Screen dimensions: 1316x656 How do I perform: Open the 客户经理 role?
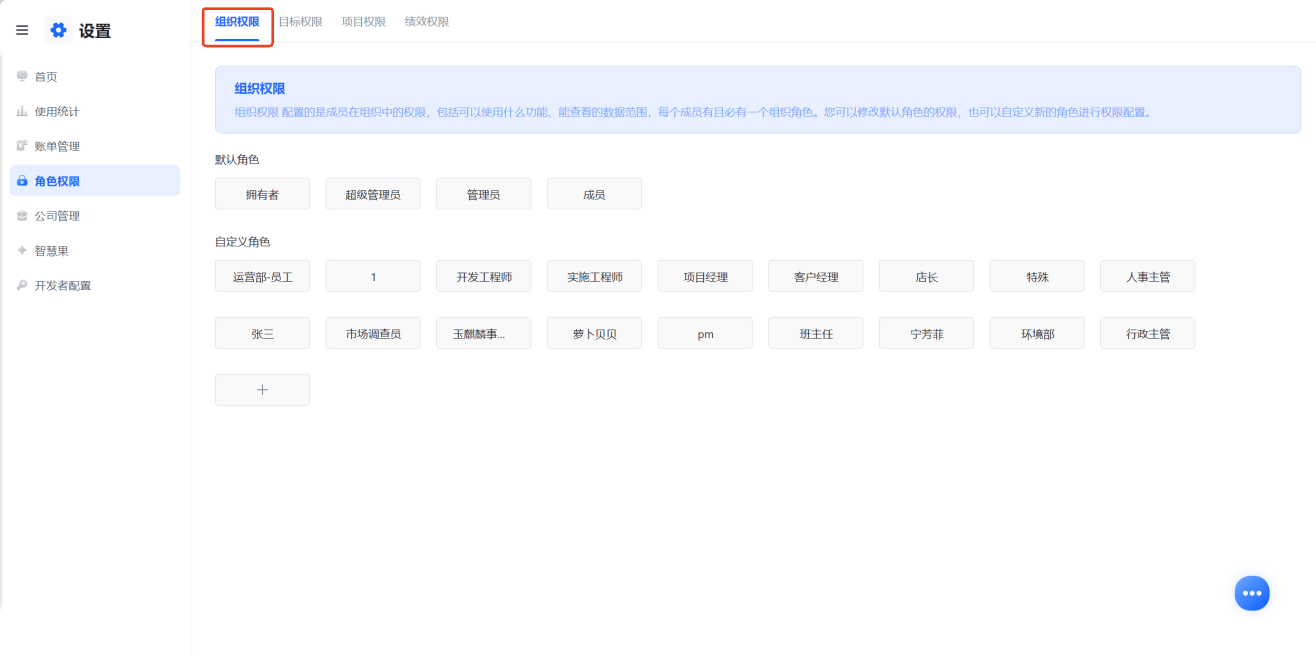click(x=815, y=276)
